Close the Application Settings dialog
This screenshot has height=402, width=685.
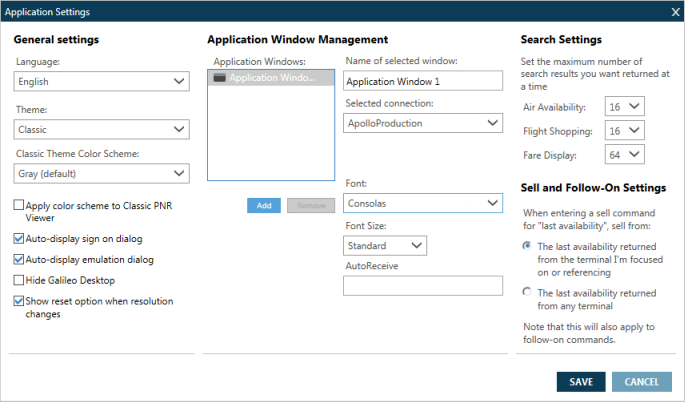click(x=674, y=11)
